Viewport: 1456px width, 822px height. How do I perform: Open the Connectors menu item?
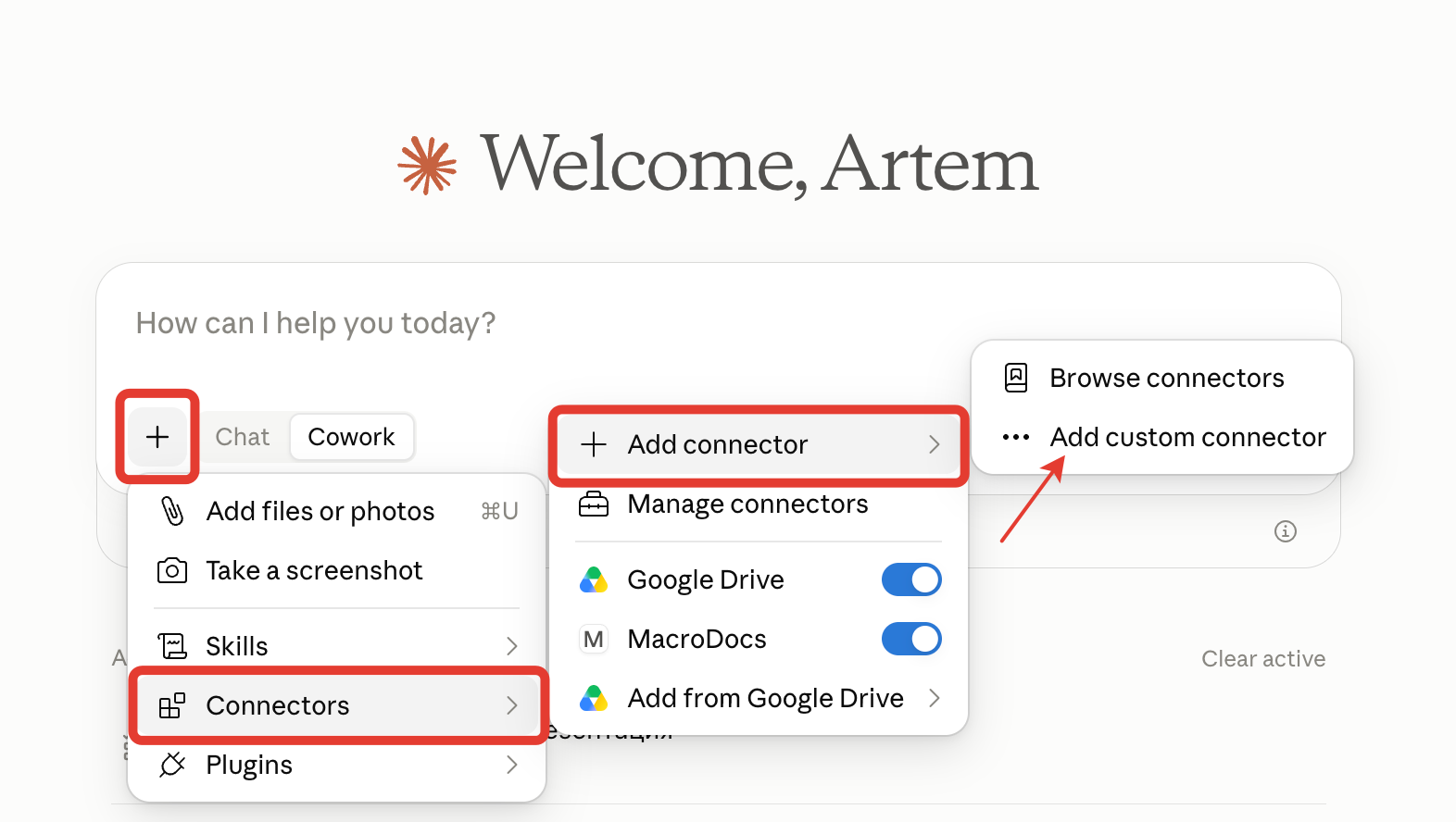point(337,705)
